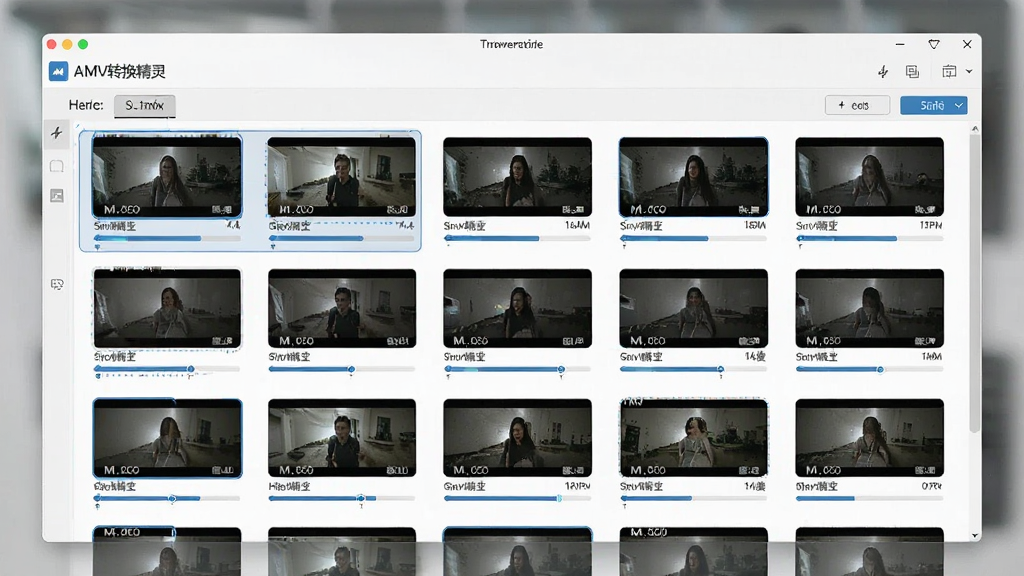Viewport: 1024px width, 576px height.
Task: Click the blue AMV转换精灵 app logo icon
Action: point(58,71)
